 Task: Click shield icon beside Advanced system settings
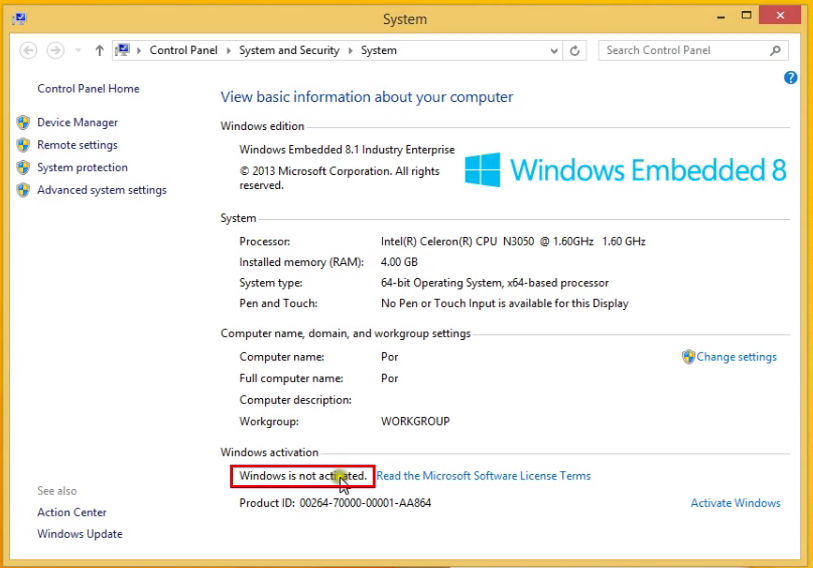pos(23,190)
